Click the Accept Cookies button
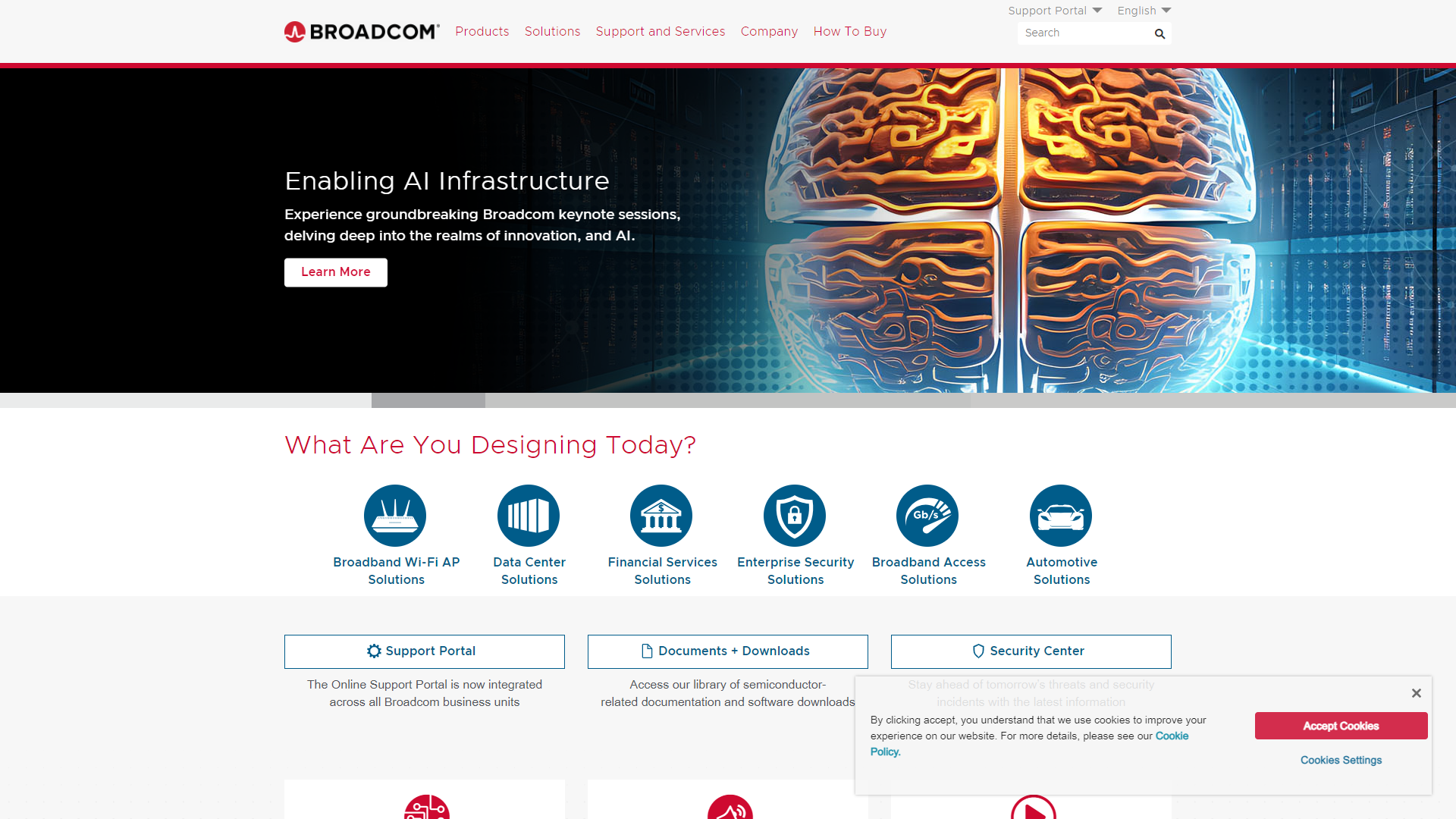The width and height of the screenshot is (1456, 819). tap(1341, 726)
